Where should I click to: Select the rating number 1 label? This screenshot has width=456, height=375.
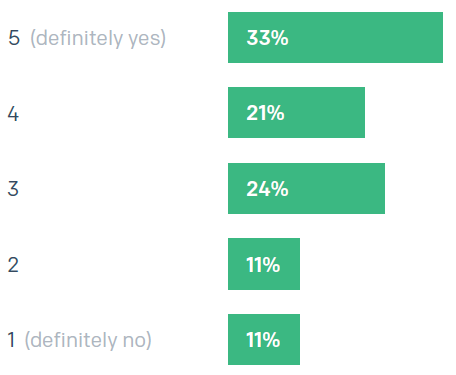(x=11, y=340)
